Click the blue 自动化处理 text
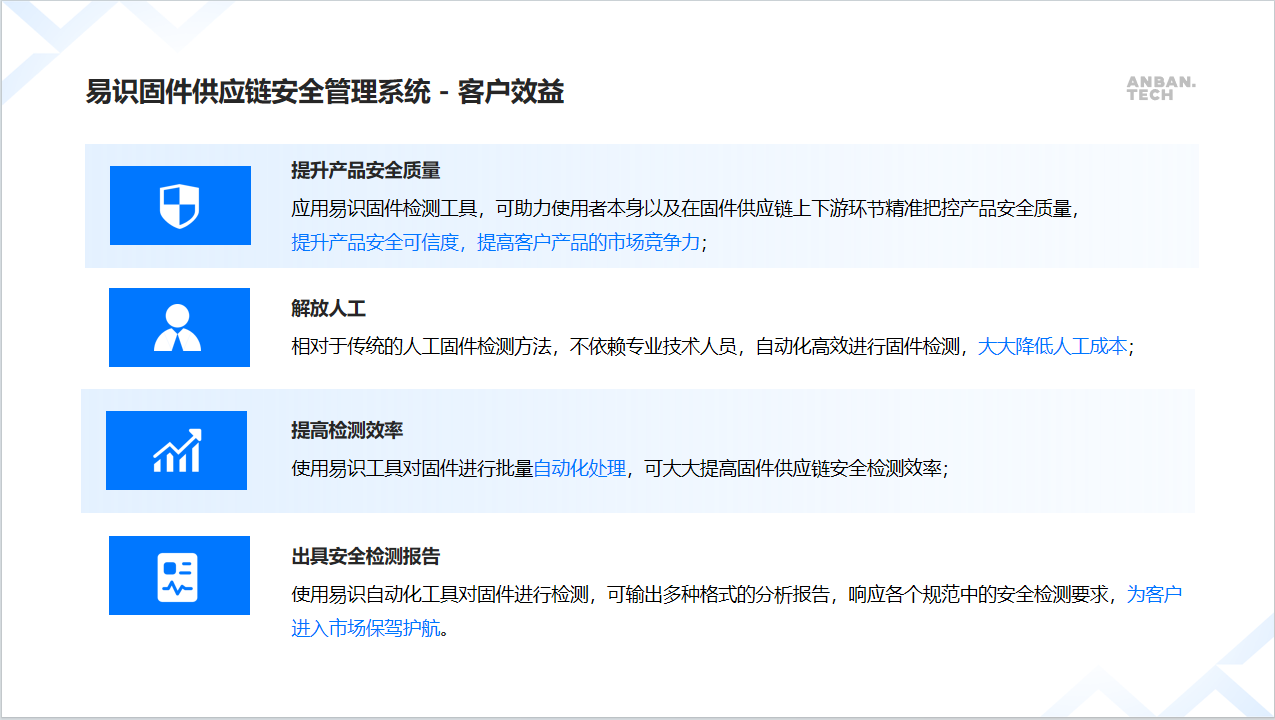Image resolution: width=1275 pixels, height=720 pixels. [579, 468]
